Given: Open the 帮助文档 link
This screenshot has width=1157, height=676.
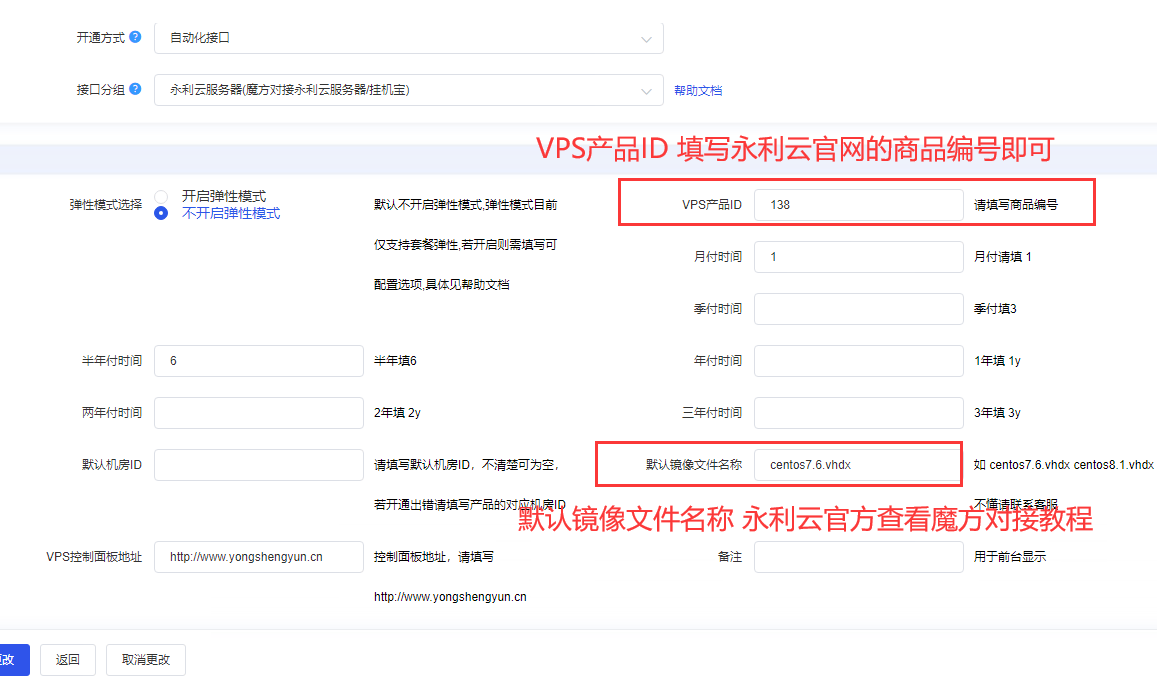Looking at the screenshot, I should coord(698,90).
